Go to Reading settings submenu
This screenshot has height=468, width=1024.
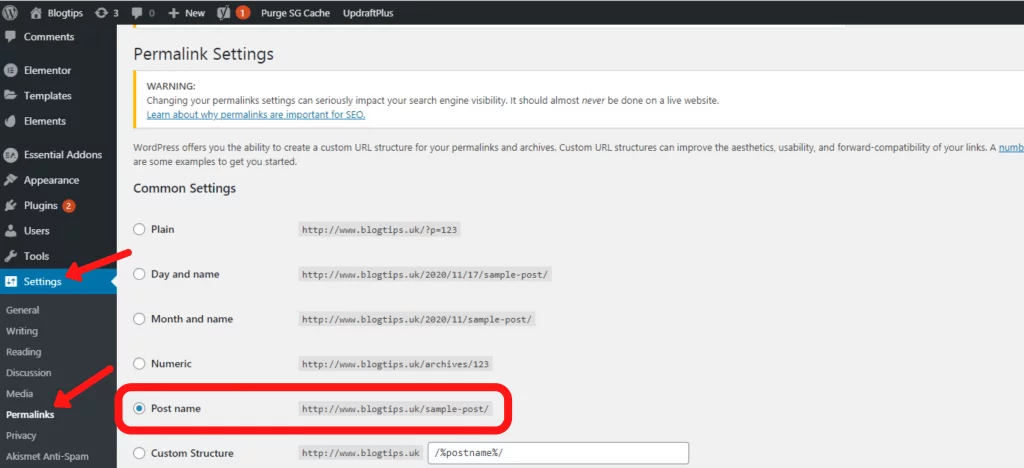tap(24, 352)
